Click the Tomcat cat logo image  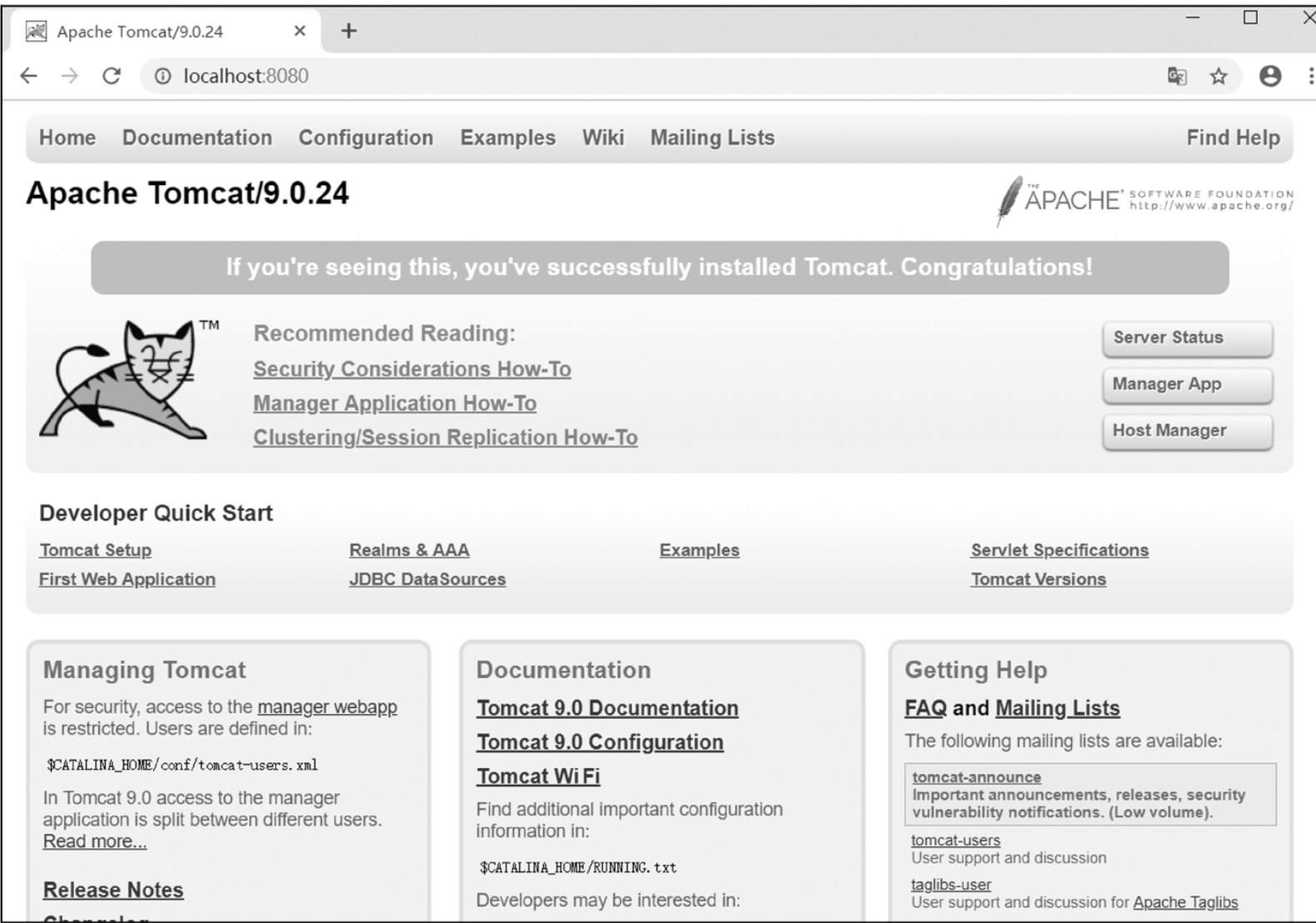click(x=130, y=379)
